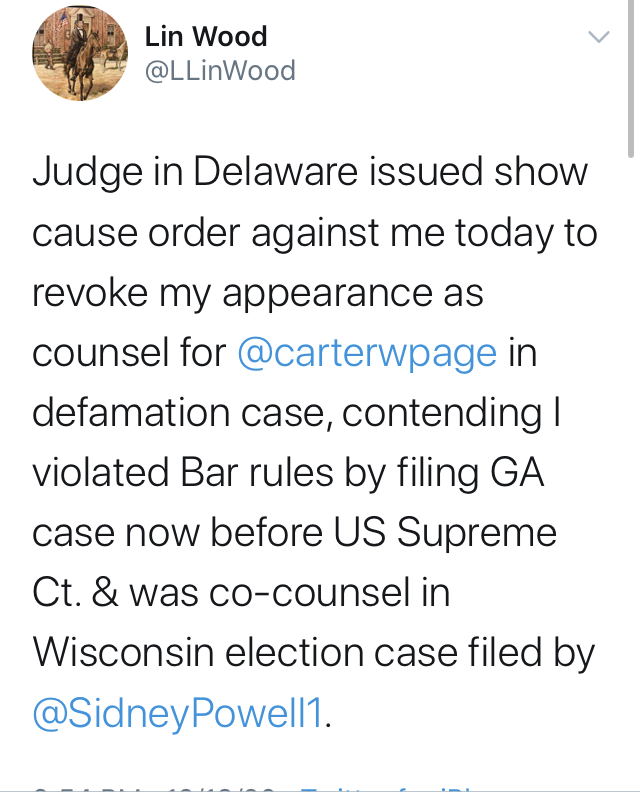The width and height of the screenshot is (640, 792).
Task: Click the line 'Ct. & was co-counsel in'
Action: [241, 593]
